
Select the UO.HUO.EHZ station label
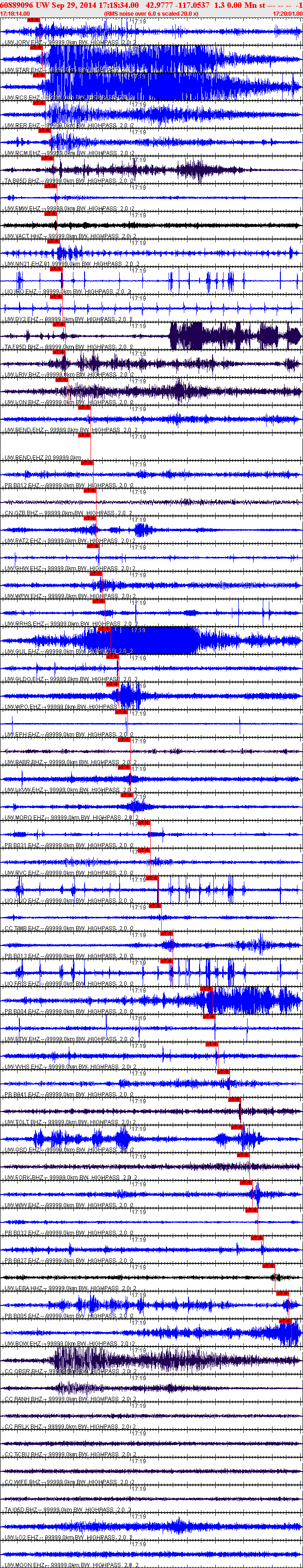(69, 901)
